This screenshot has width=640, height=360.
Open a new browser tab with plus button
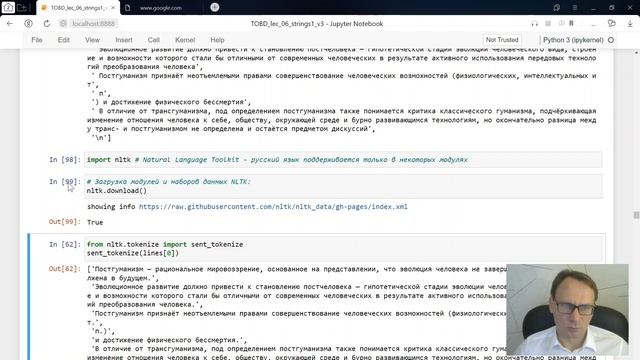pos(215,7)
